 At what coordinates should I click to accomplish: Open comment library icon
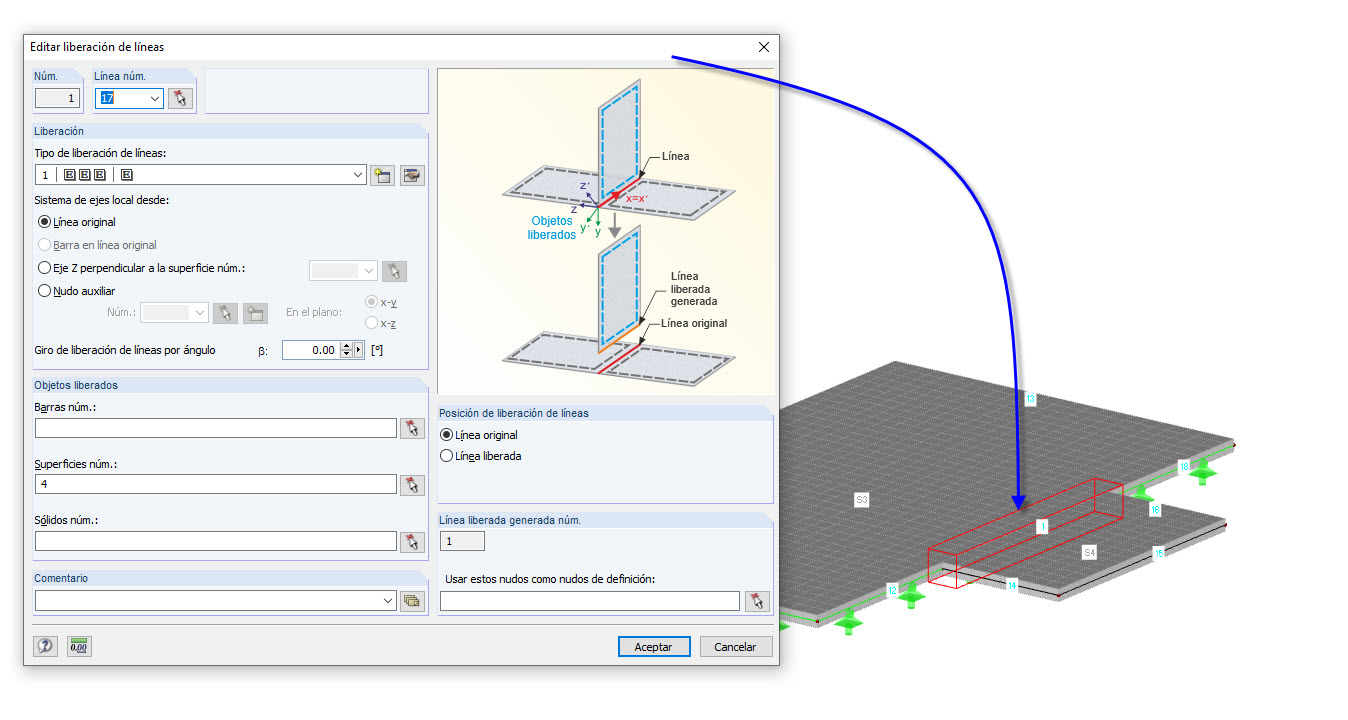tap(412, 601)
